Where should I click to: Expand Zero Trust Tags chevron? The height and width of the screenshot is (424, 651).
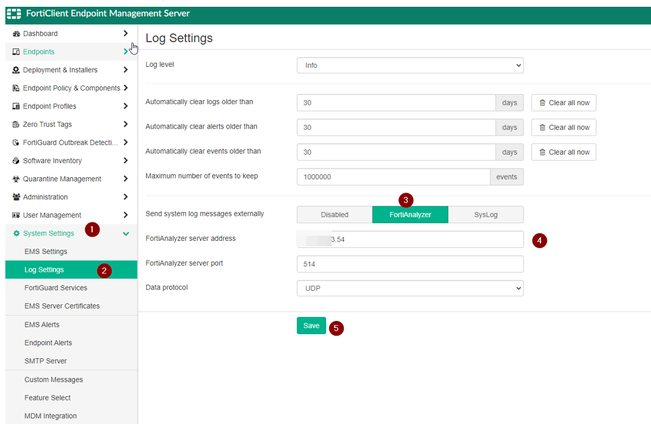125,124
